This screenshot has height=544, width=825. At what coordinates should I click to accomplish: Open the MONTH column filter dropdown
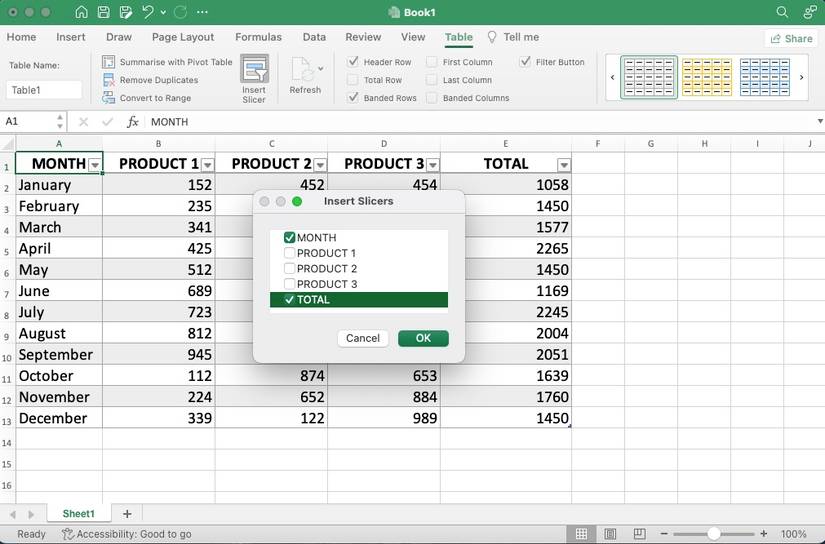point(95,165)
